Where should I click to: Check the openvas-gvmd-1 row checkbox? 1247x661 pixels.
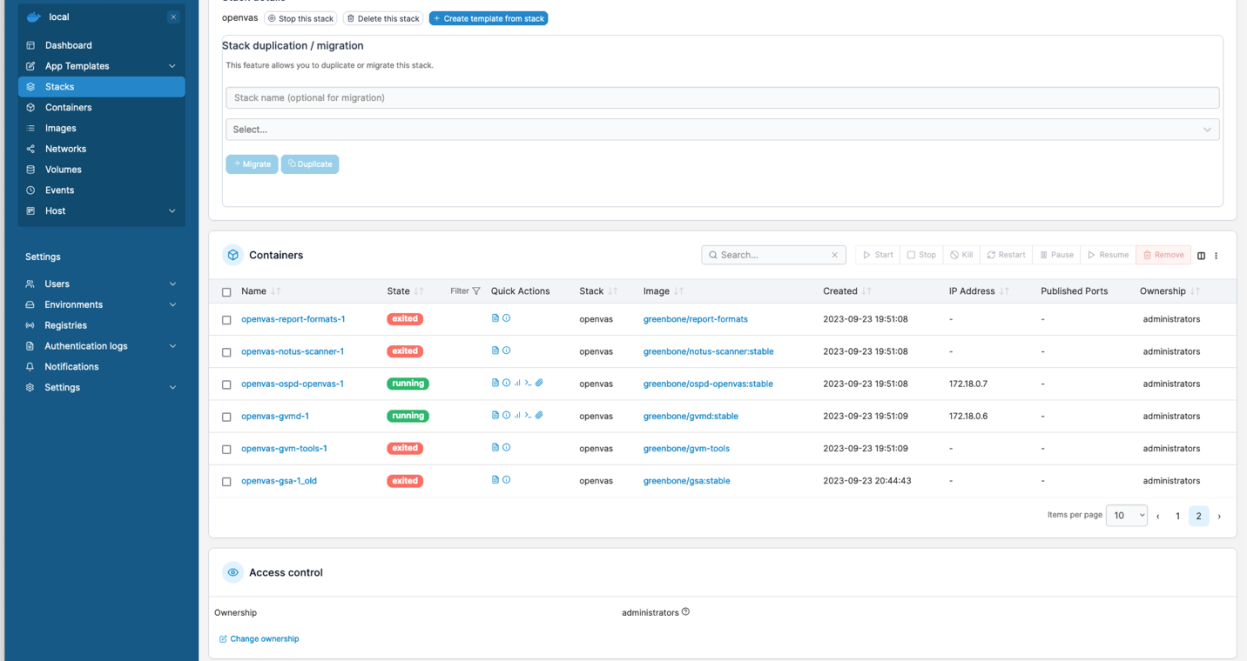pos(226,416)
